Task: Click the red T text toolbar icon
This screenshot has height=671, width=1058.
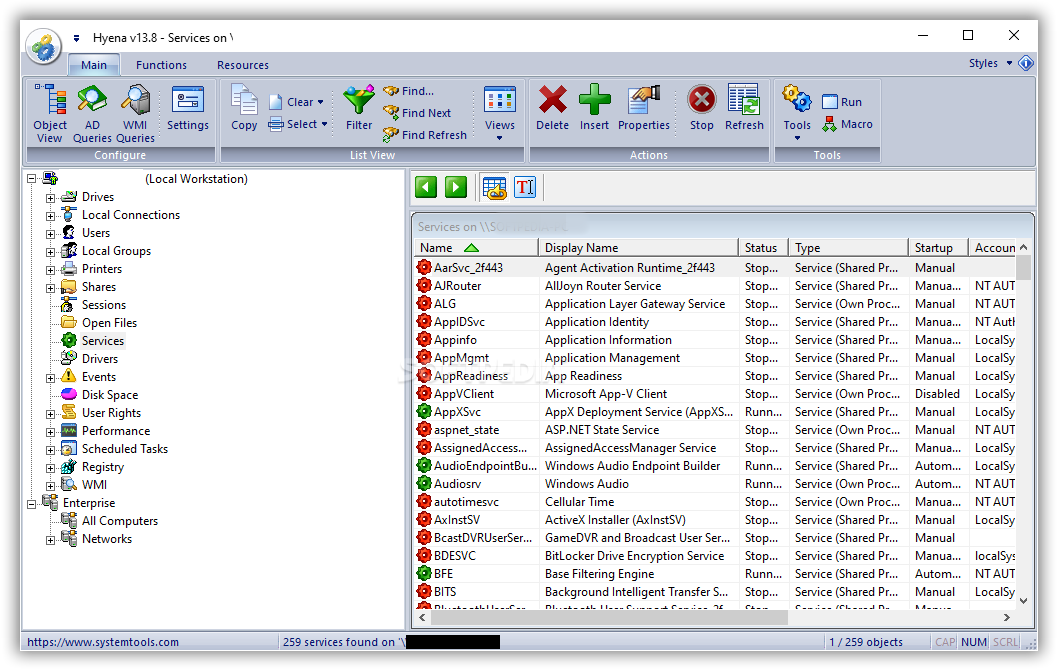Action: (x=525, y=187)
